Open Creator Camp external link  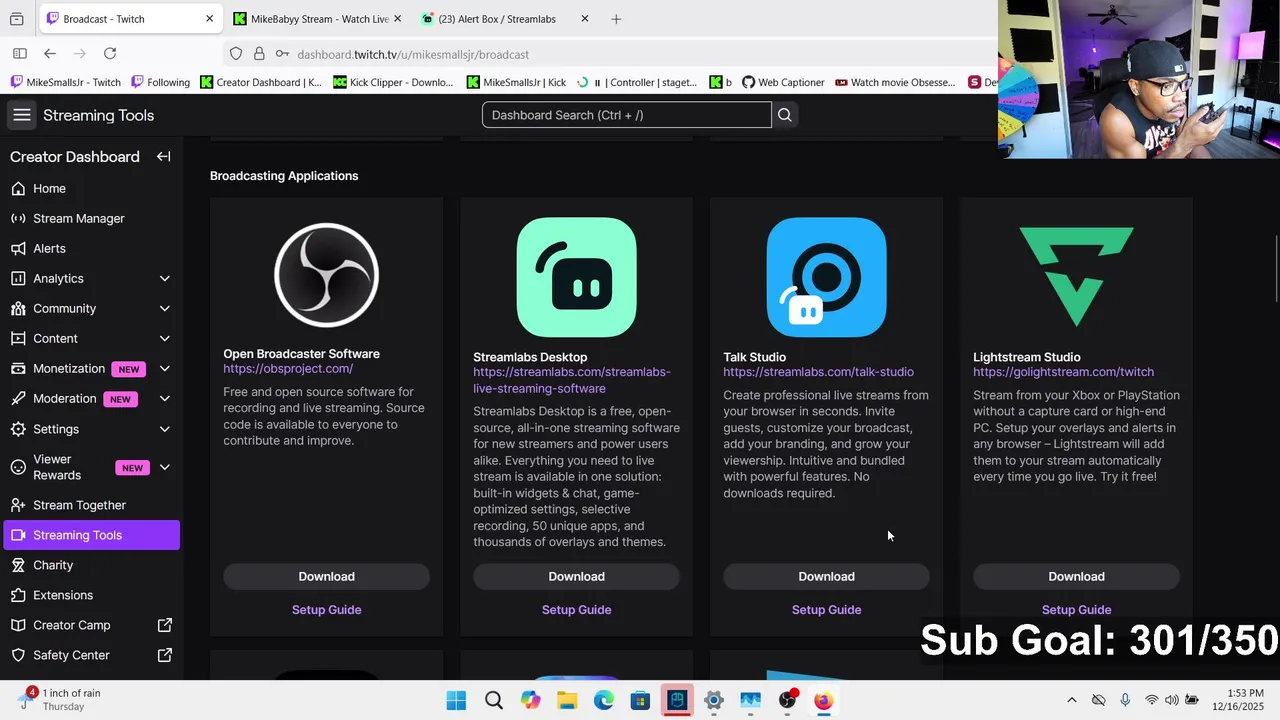[x=91, y=625]
